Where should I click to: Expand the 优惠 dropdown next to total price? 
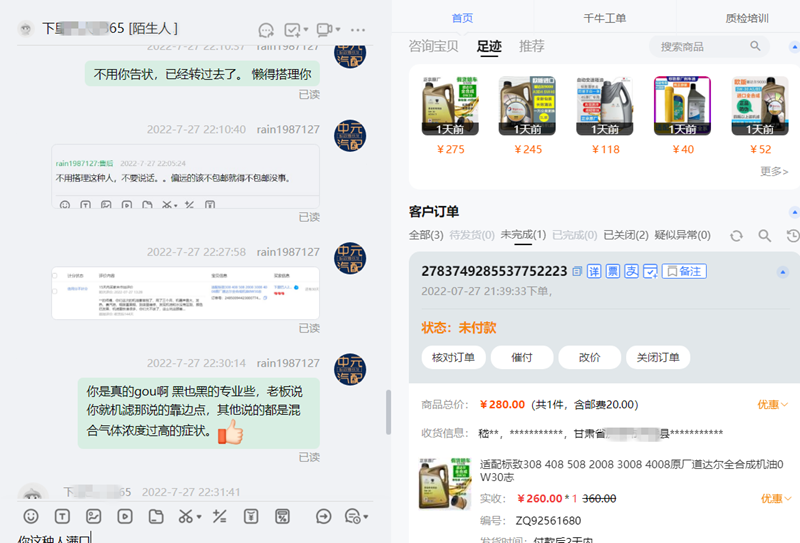point(773,405)
